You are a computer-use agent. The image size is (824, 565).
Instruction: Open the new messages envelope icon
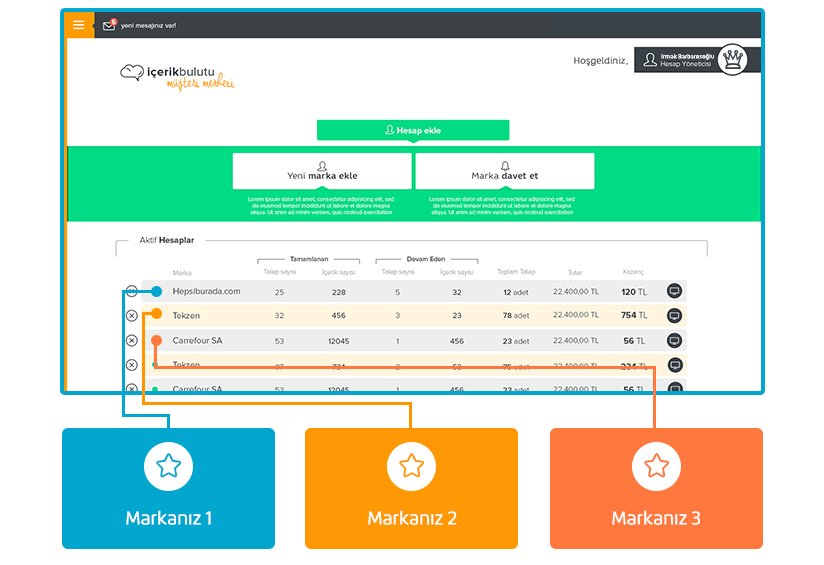point(110,25)
